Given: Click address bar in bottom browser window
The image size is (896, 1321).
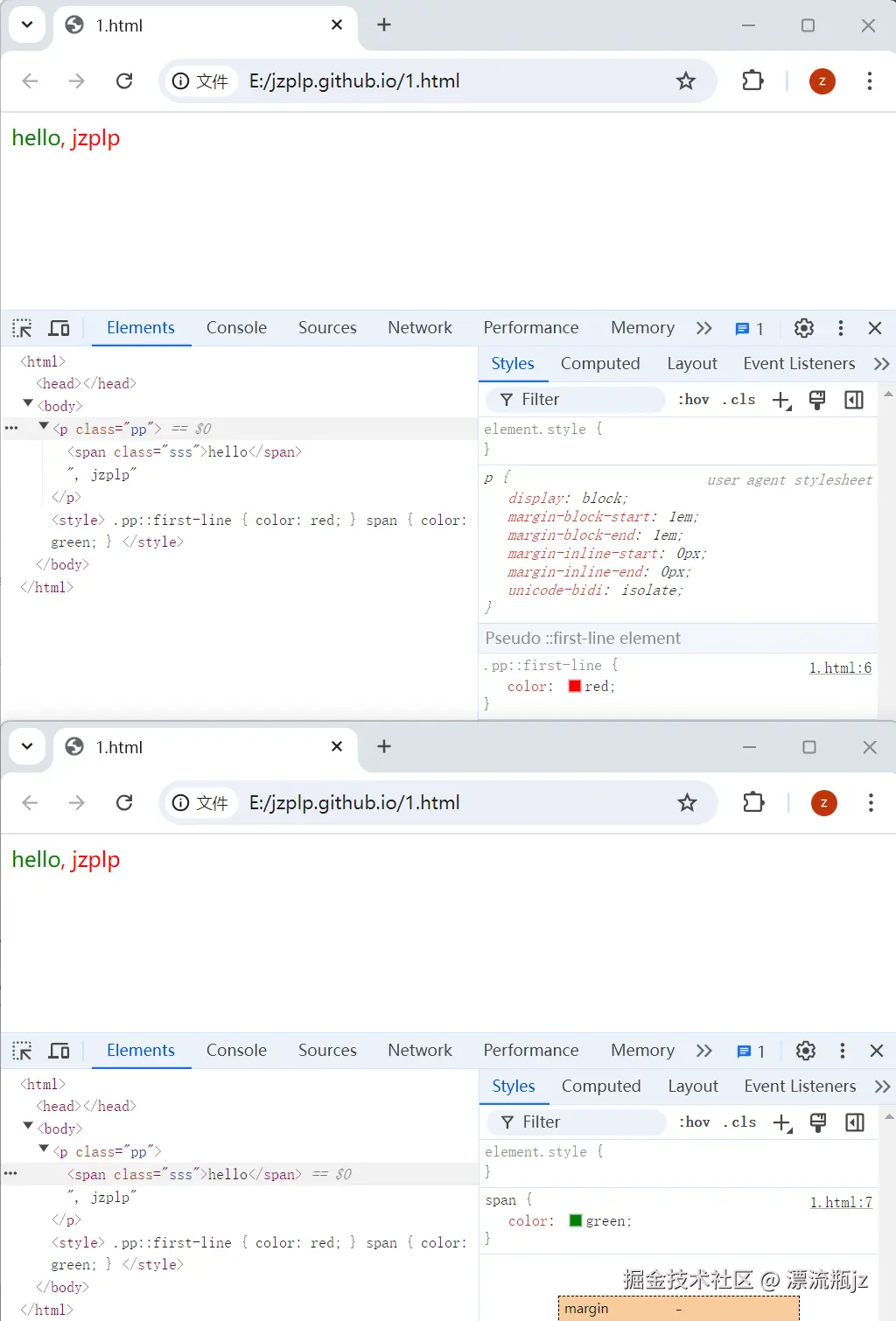Looking at the screenshot, I should (x=437, y=803).
